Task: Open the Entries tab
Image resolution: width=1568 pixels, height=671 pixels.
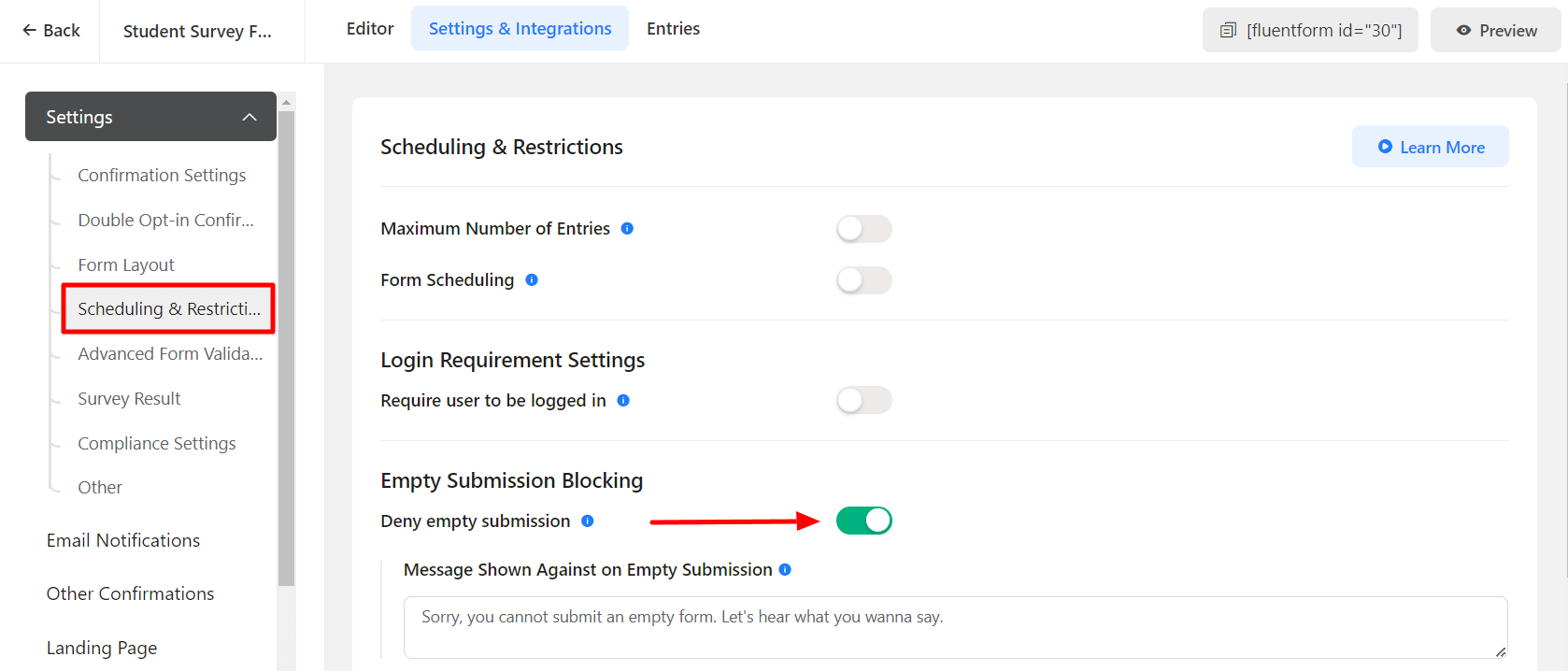Action: click(x=673, y=29)
